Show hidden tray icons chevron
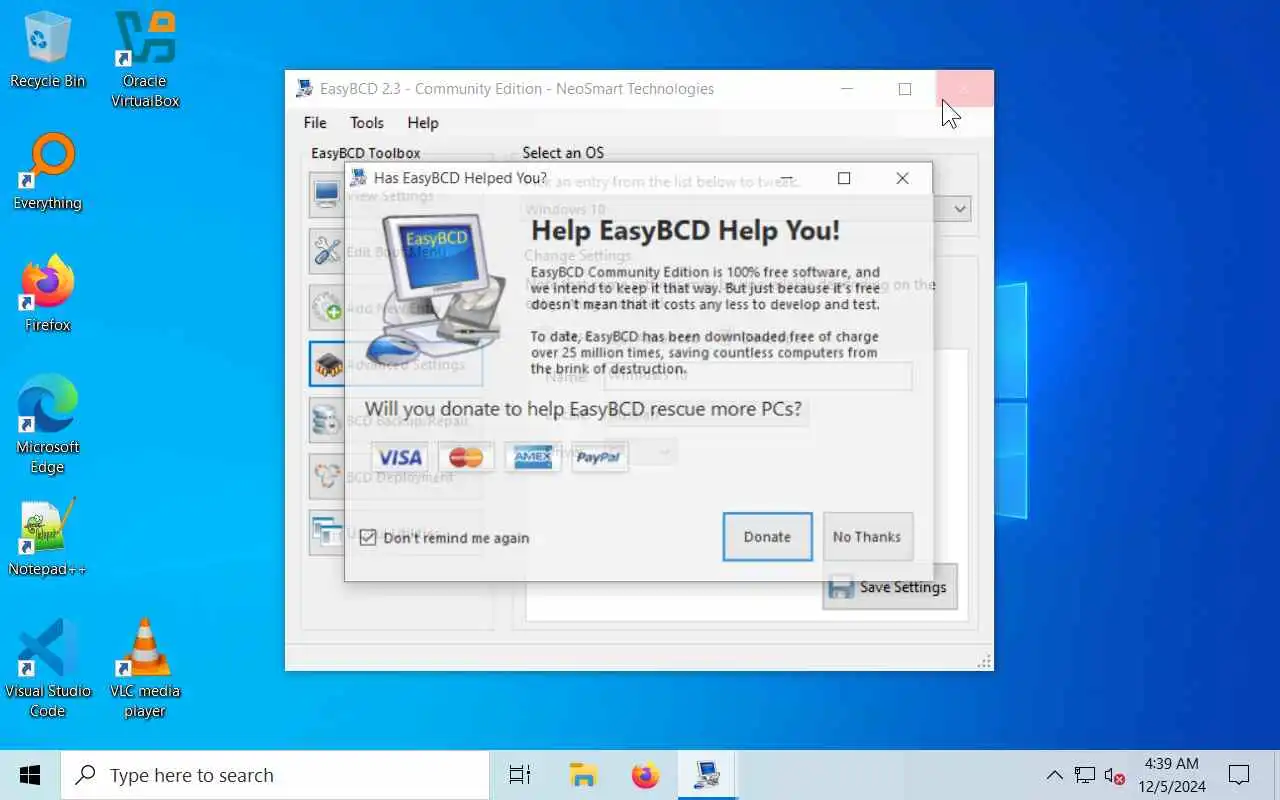Image resolution: width=1280 pixels, height=800 pixels. (1055, 775)
